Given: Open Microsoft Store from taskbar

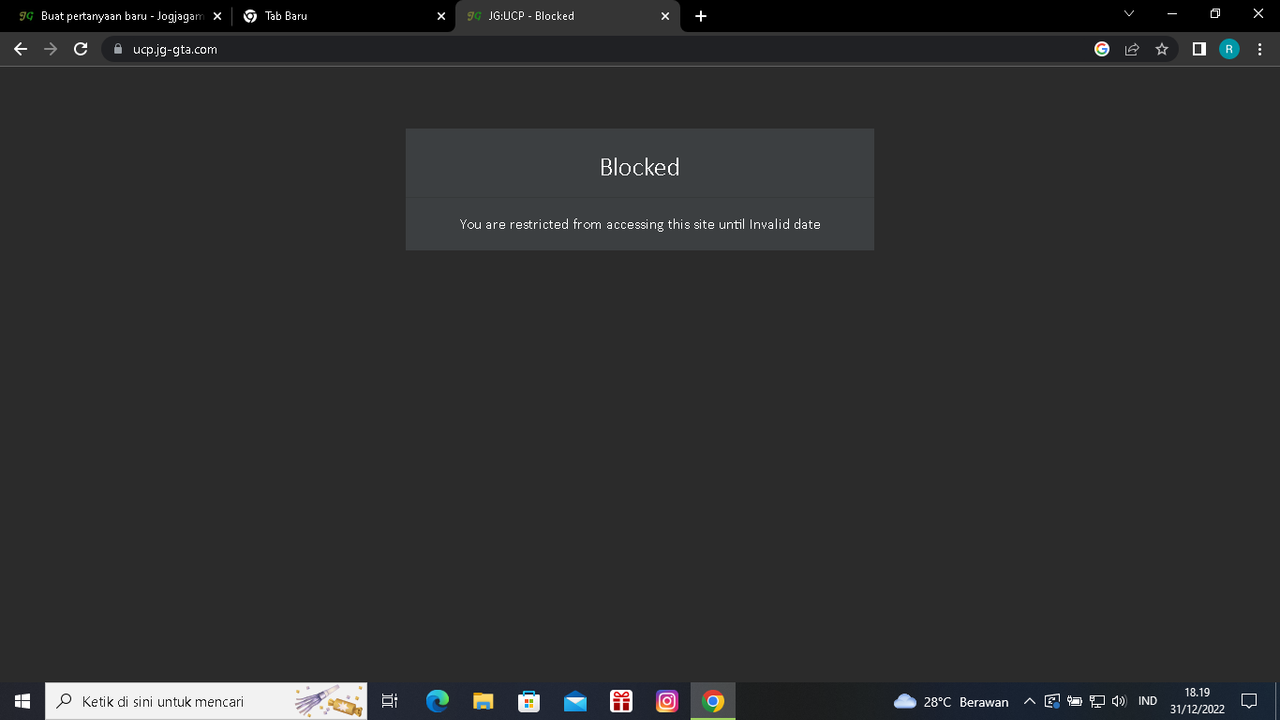Looking at the screenshot, I should click(529, 701).
